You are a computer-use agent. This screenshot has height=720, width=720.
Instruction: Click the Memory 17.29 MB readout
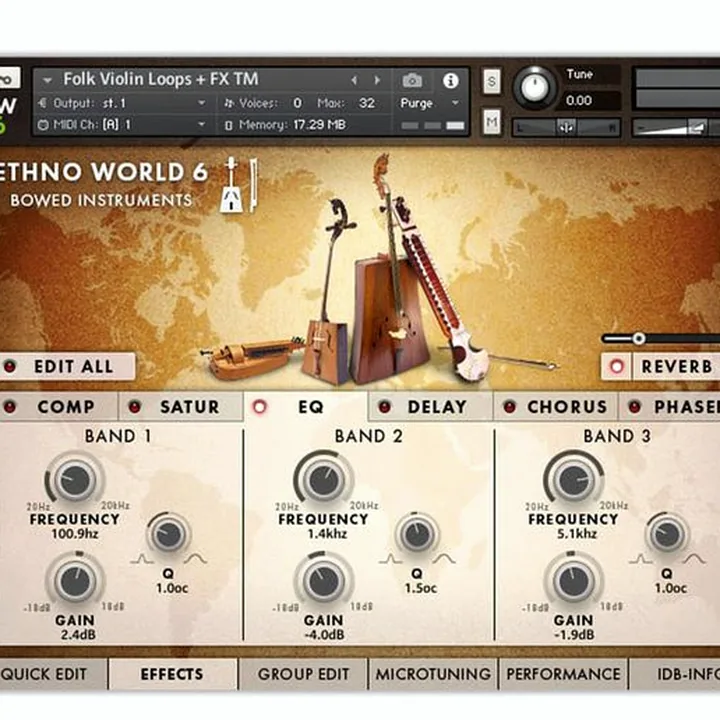click(292, 124)
